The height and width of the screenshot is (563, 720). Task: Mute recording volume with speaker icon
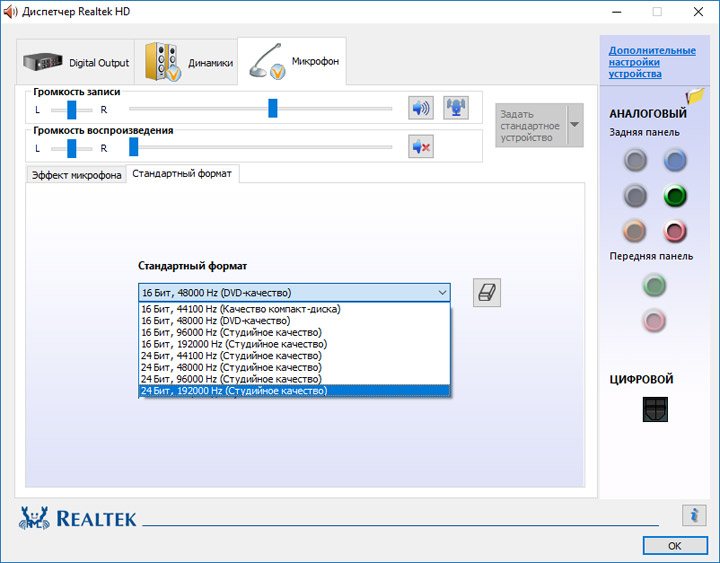421,108
